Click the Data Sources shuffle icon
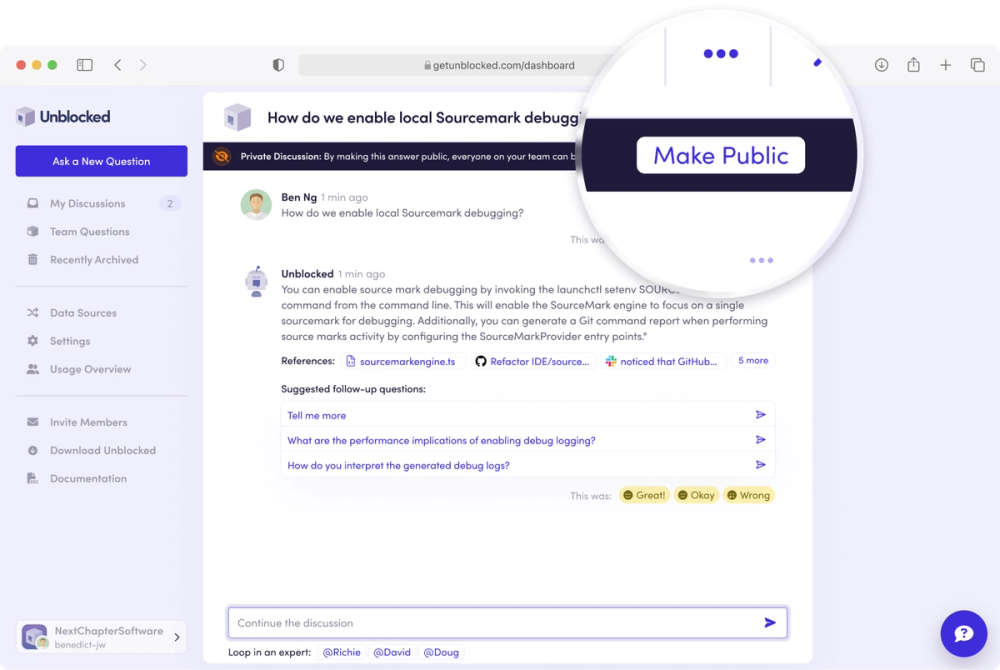 point(33,313)
